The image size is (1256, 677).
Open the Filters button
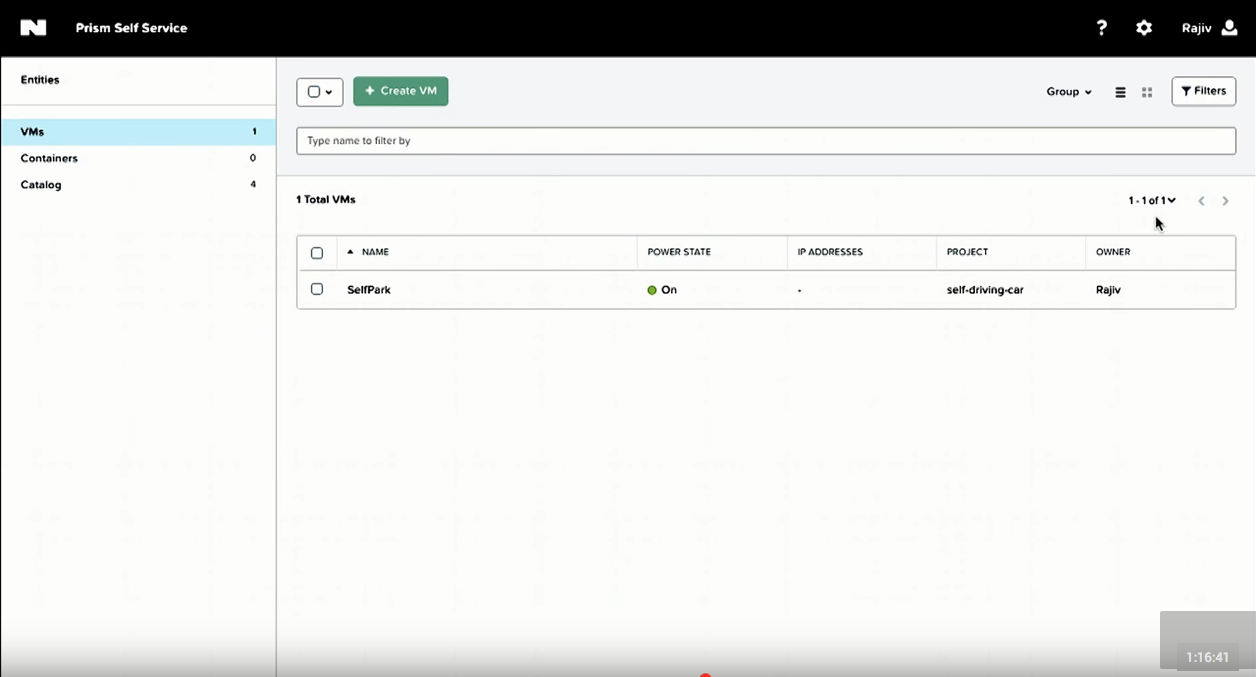coord(1204,91)
